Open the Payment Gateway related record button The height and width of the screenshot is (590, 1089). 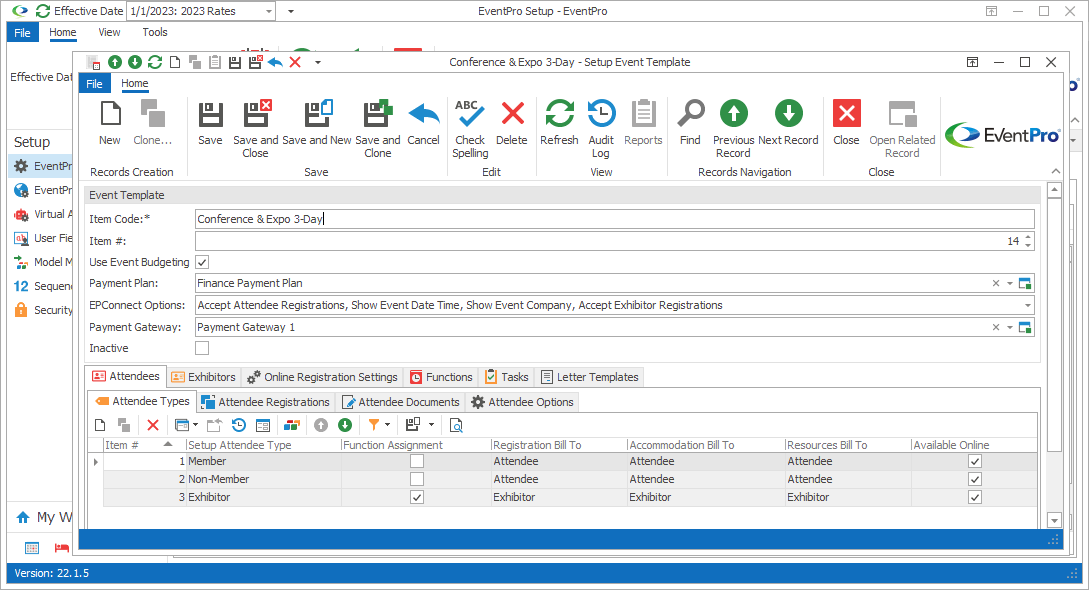tap(1024, 328)
